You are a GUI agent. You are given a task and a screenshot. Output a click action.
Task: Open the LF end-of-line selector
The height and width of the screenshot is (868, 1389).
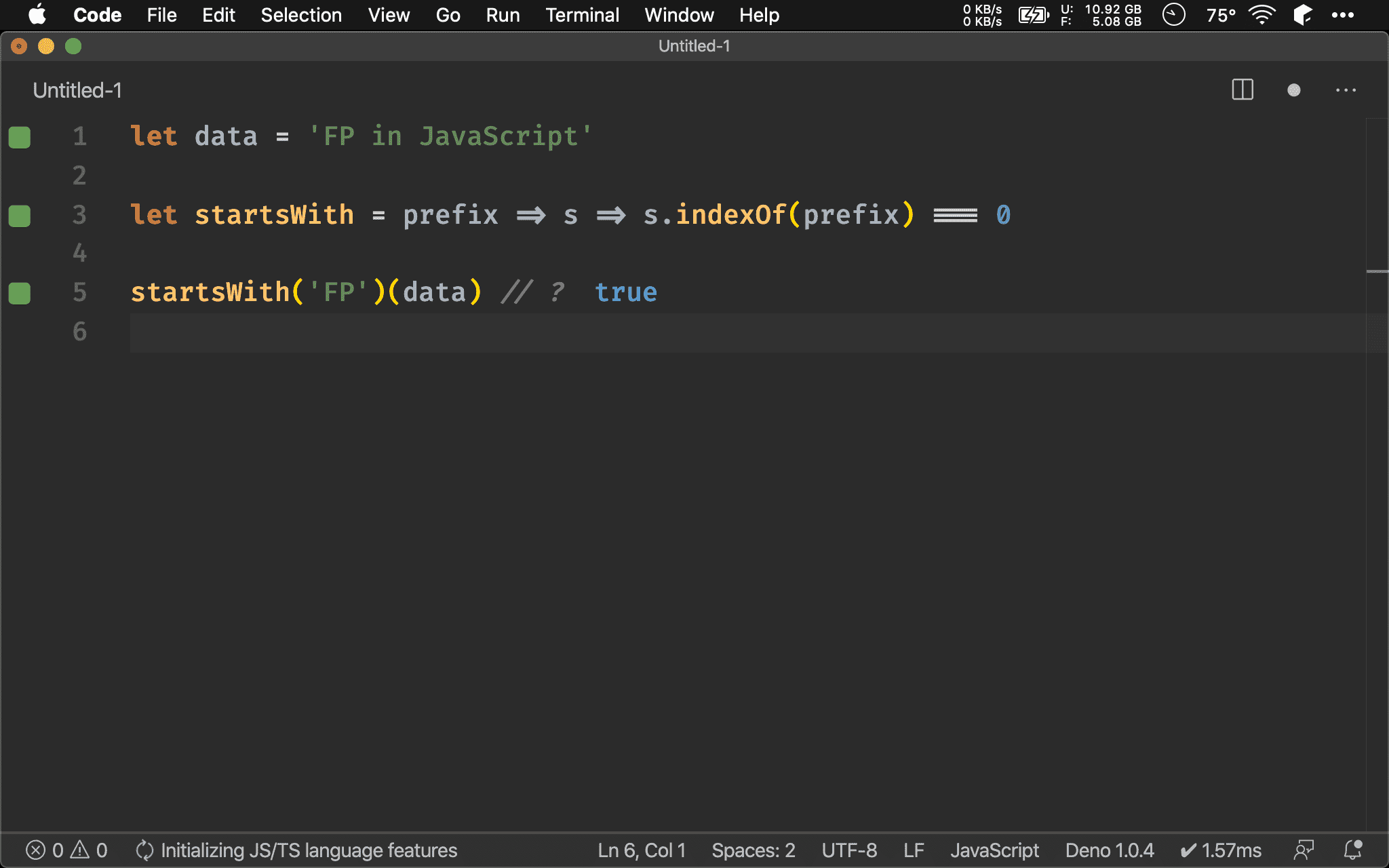(x=914, y=850)
